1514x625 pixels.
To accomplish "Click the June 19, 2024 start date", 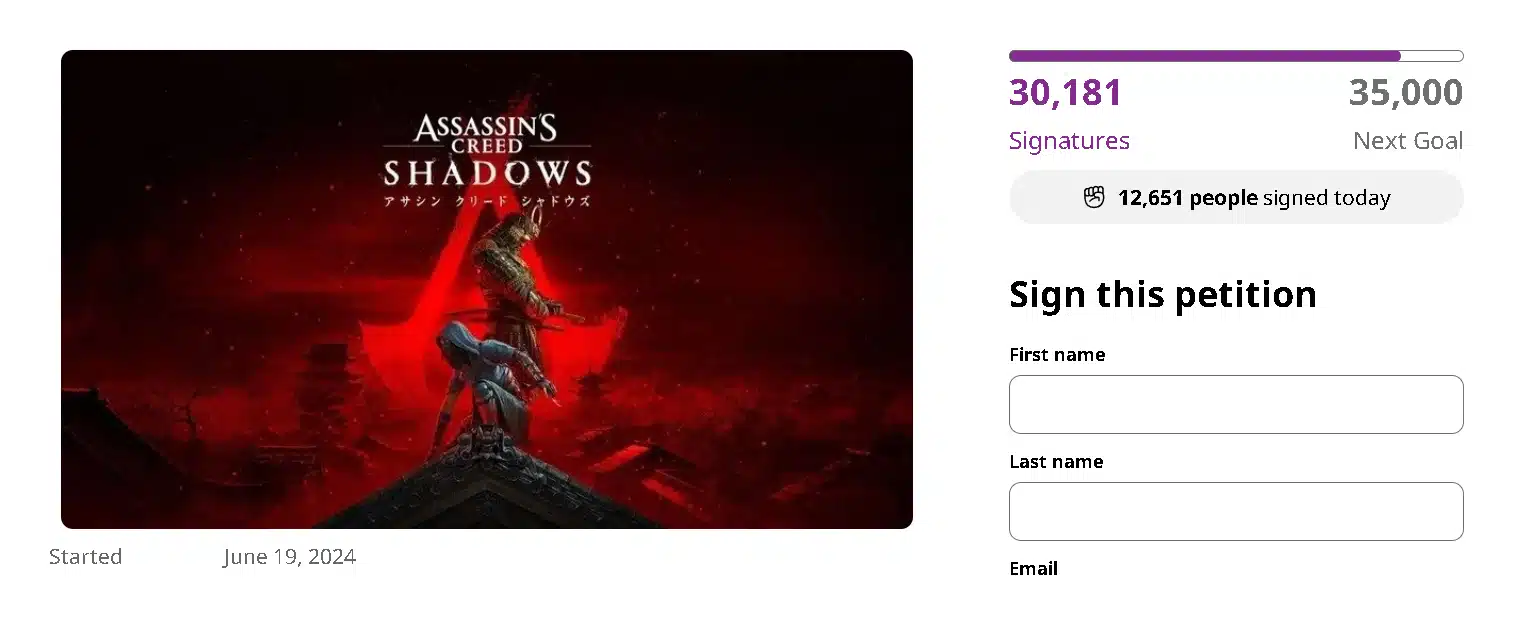I will click(289, 557).
